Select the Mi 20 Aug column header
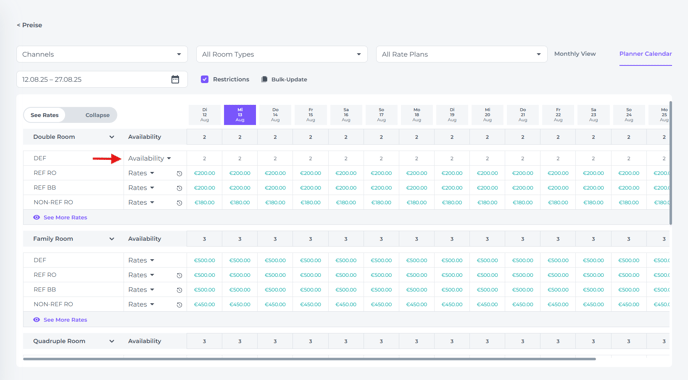Image resolution: width=688 pixels, height=380 pixels. pos(487,115)
